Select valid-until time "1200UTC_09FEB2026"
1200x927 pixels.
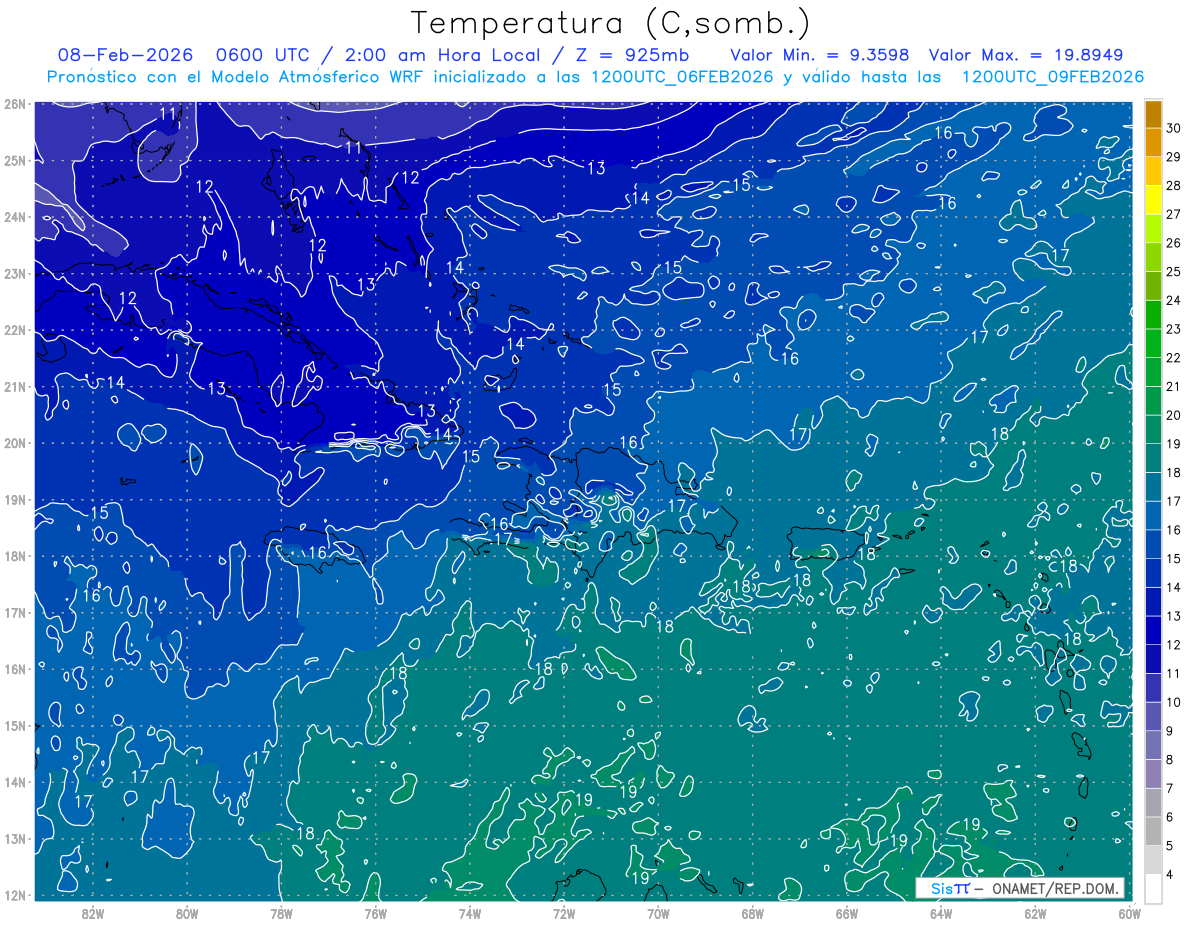[x=1052, y=77]
